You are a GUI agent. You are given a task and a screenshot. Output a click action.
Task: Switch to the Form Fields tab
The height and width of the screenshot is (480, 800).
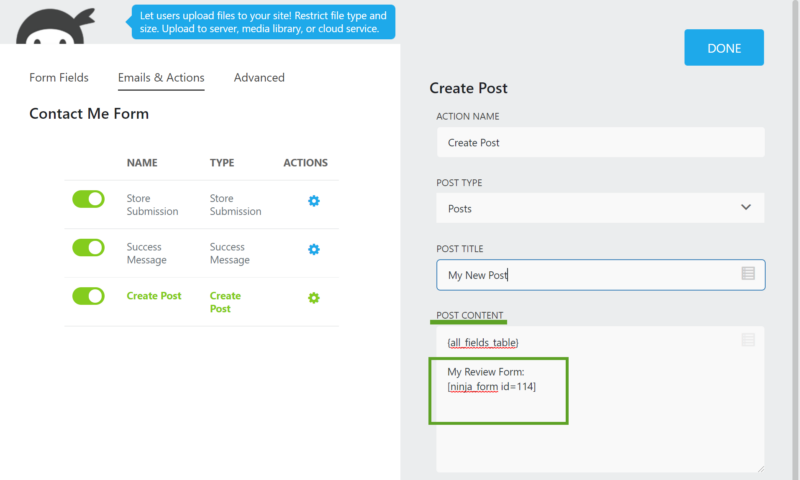pyautogui.click(x=59, y=78)
